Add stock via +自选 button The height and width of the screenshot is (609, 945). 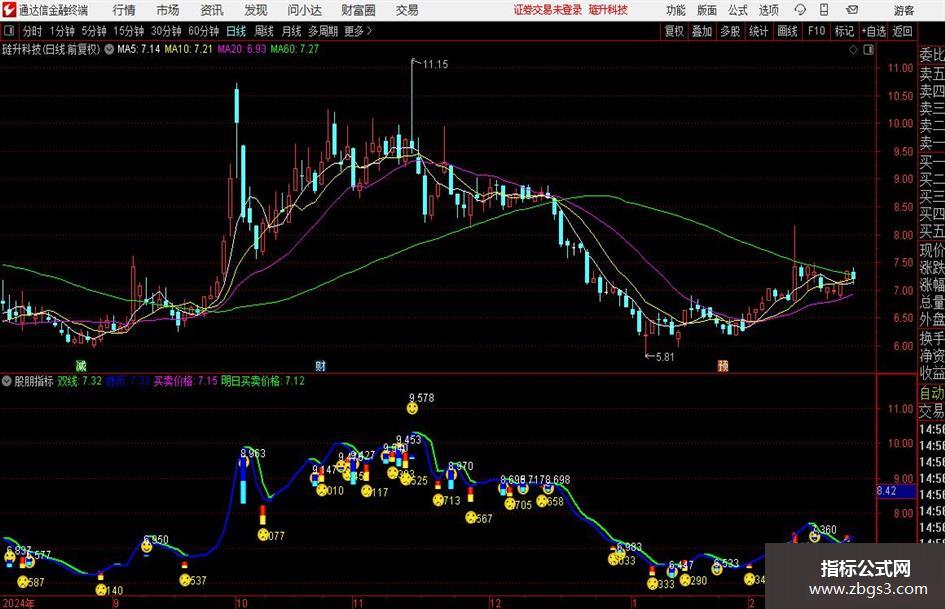[873, 31]
